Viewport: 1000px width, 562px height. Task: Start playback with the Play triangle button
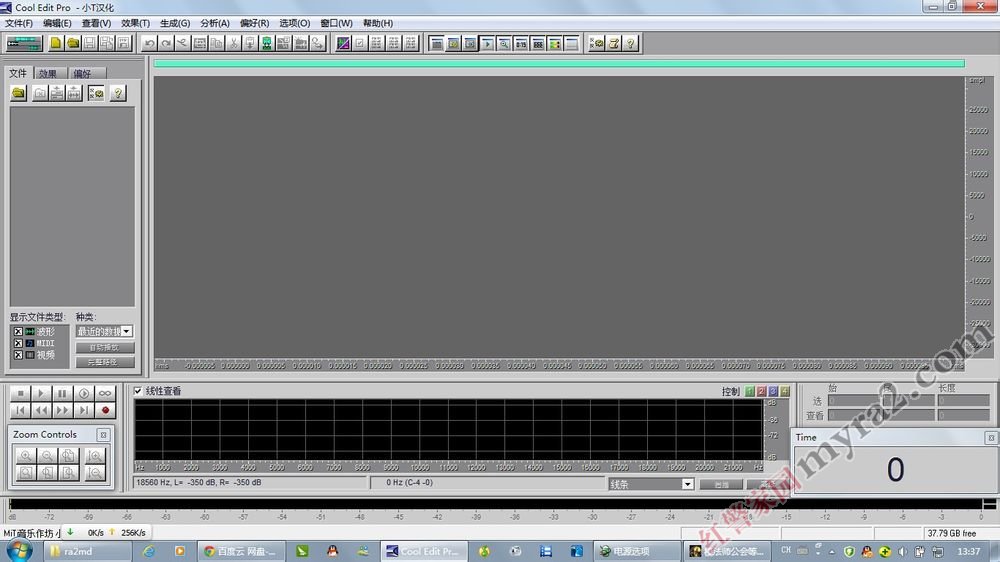[41, 394]
